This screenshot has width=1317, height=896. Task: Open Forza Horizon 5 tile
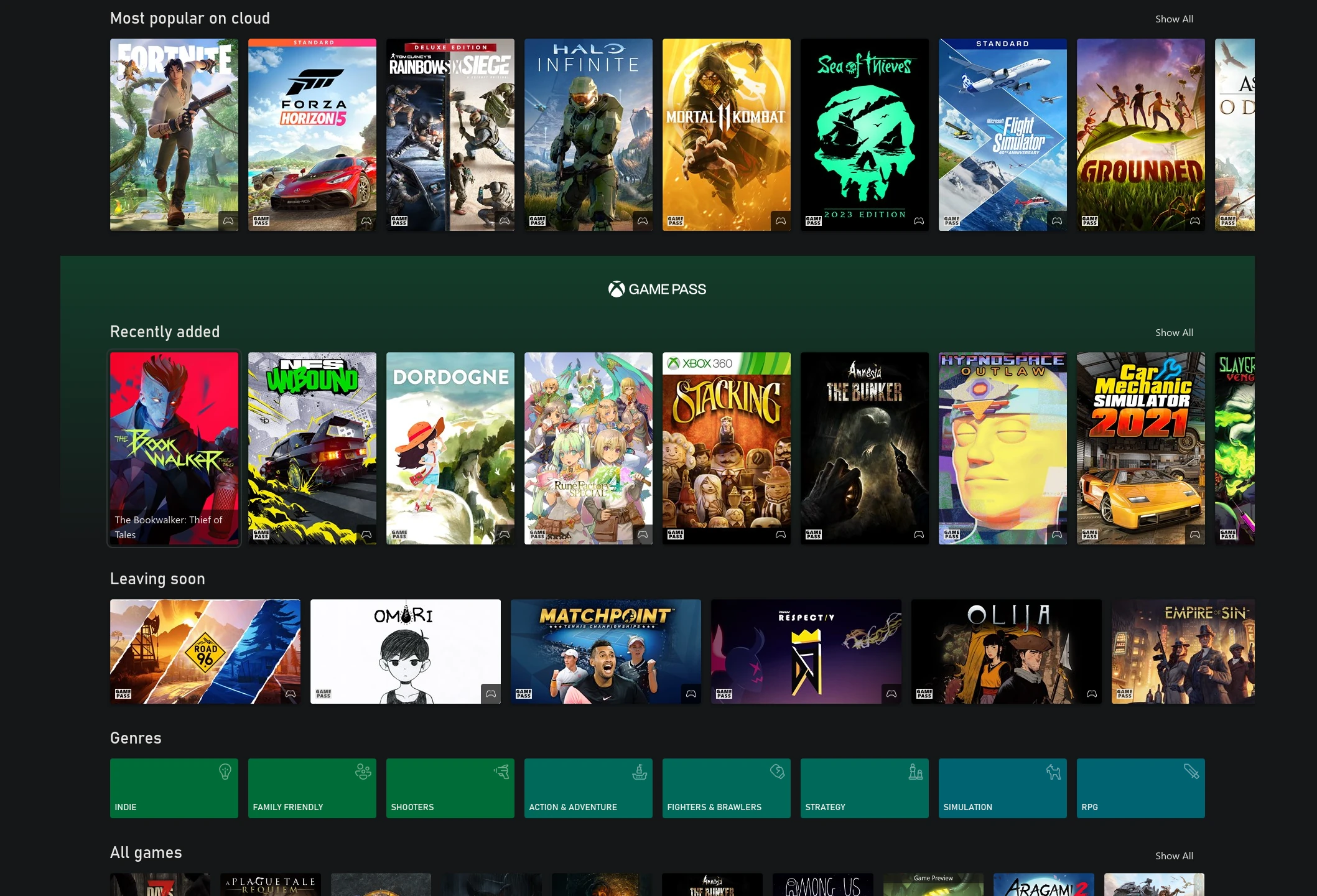[312, 134]
